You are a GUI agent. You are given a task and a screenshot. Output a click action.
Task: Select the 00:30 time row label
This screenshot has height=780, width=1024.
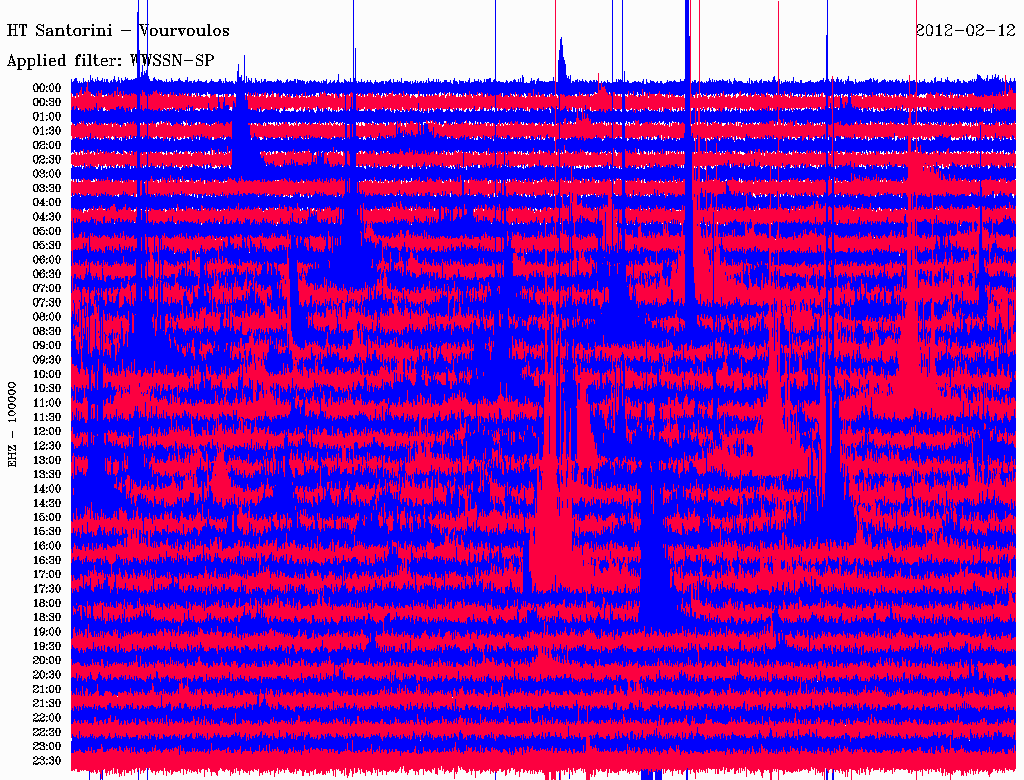47,103
